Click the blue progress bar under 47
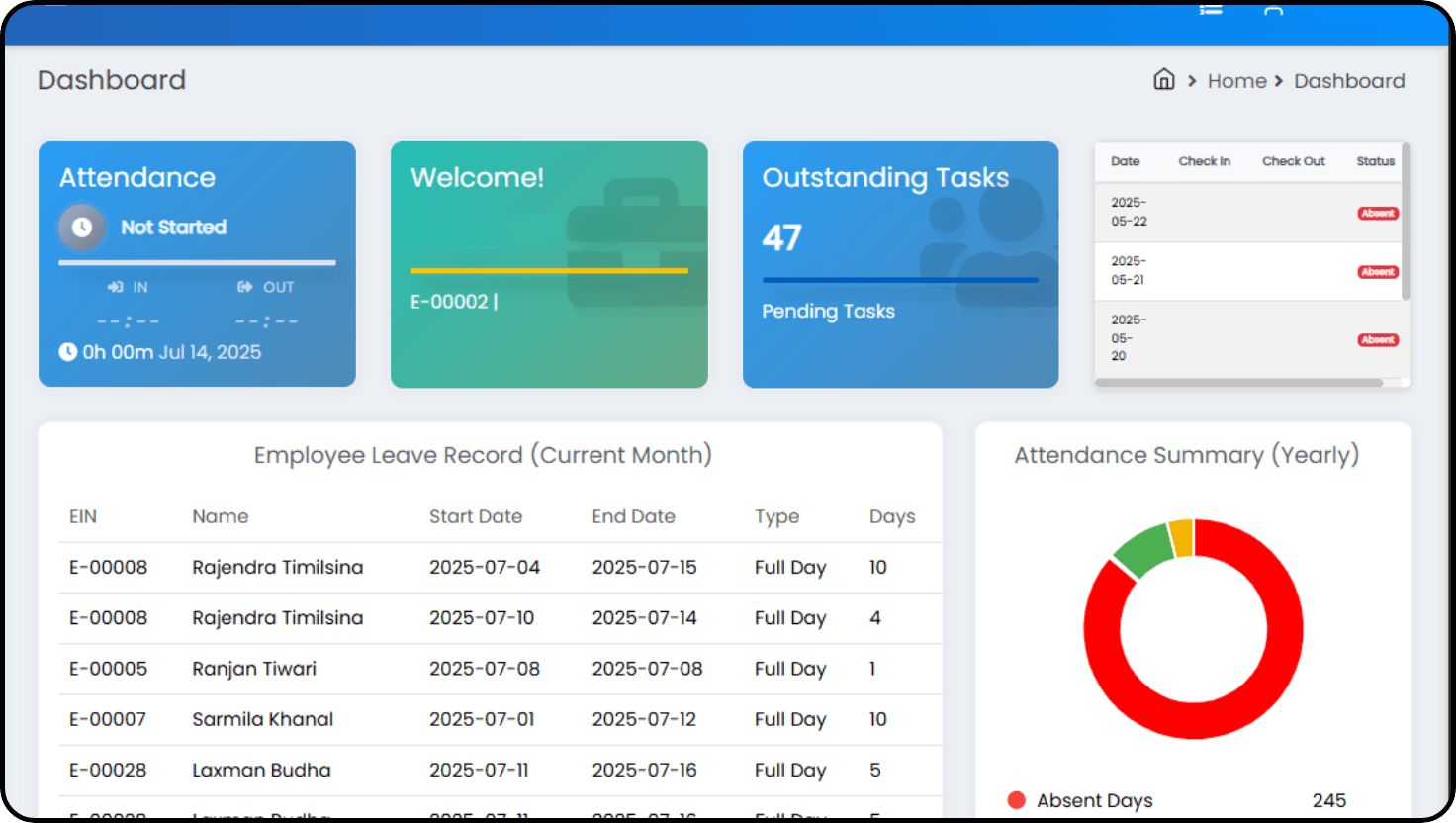Viewport: 1456px width, 823px height. click(x=900, y=280)
